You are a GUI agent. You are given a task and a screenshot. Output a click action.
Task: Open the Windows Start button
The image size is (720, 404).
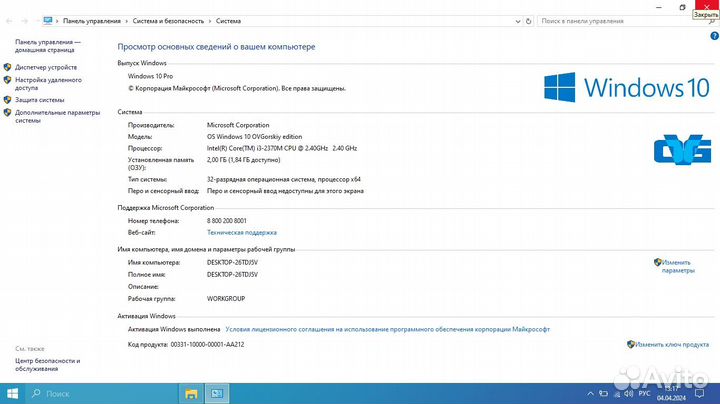tap(12, 393)
